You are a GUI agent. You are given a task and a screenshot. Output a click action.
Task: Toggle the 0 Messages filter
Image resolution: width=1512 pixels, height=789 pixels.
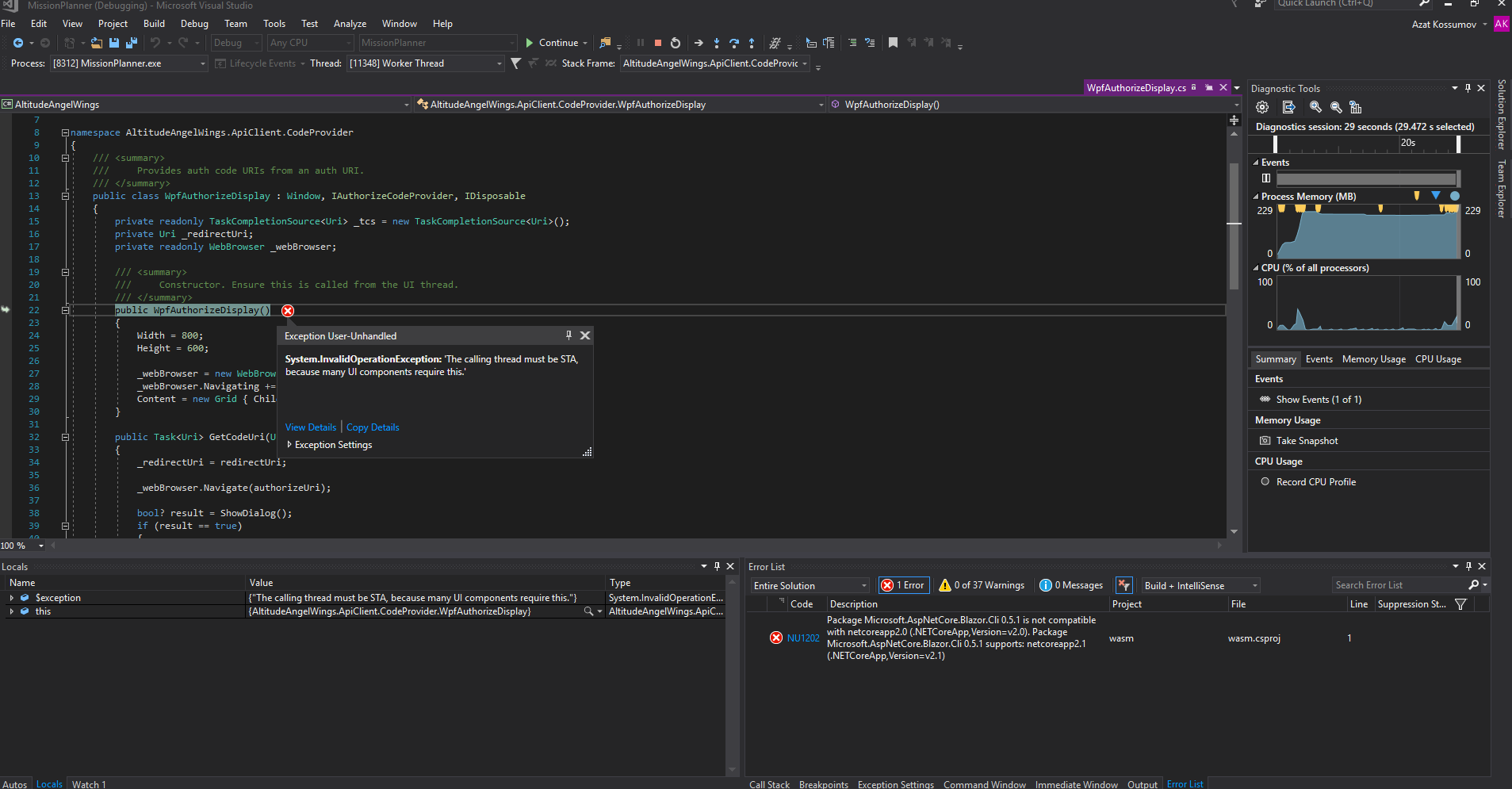pyautogui.click(x=1071, y=585)
